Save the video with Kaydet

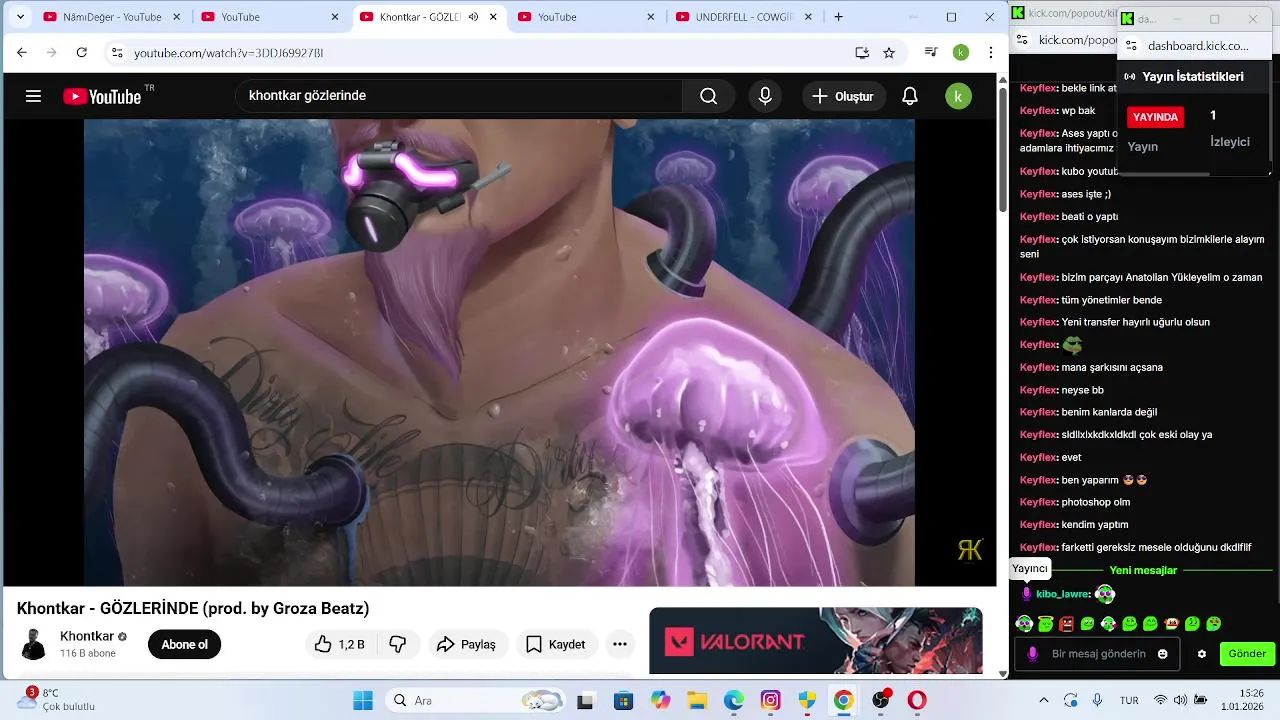[557, 644]
